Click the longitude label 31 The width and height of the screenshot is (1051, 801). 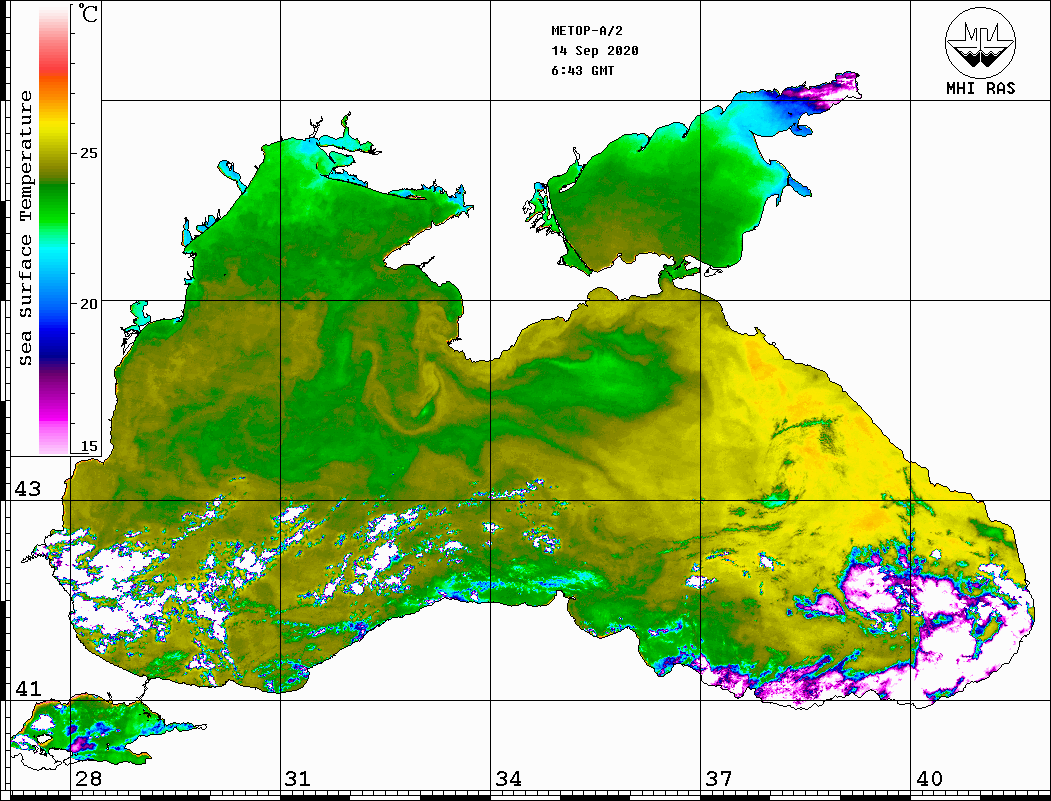[x=298, y=778]
